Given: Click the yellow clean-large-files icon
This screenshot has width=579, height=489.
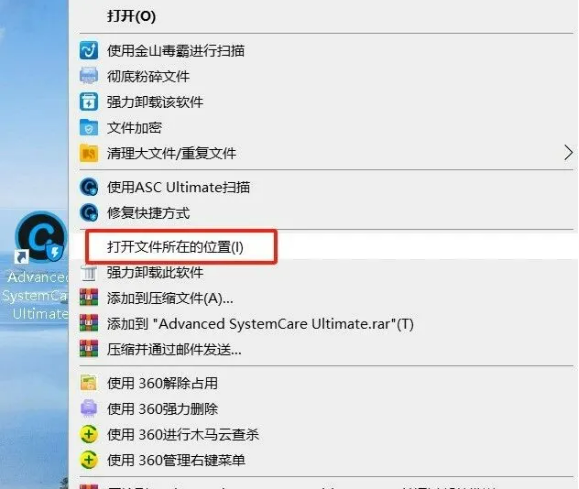Looking at the screenshot, I should tap(89, 153).
